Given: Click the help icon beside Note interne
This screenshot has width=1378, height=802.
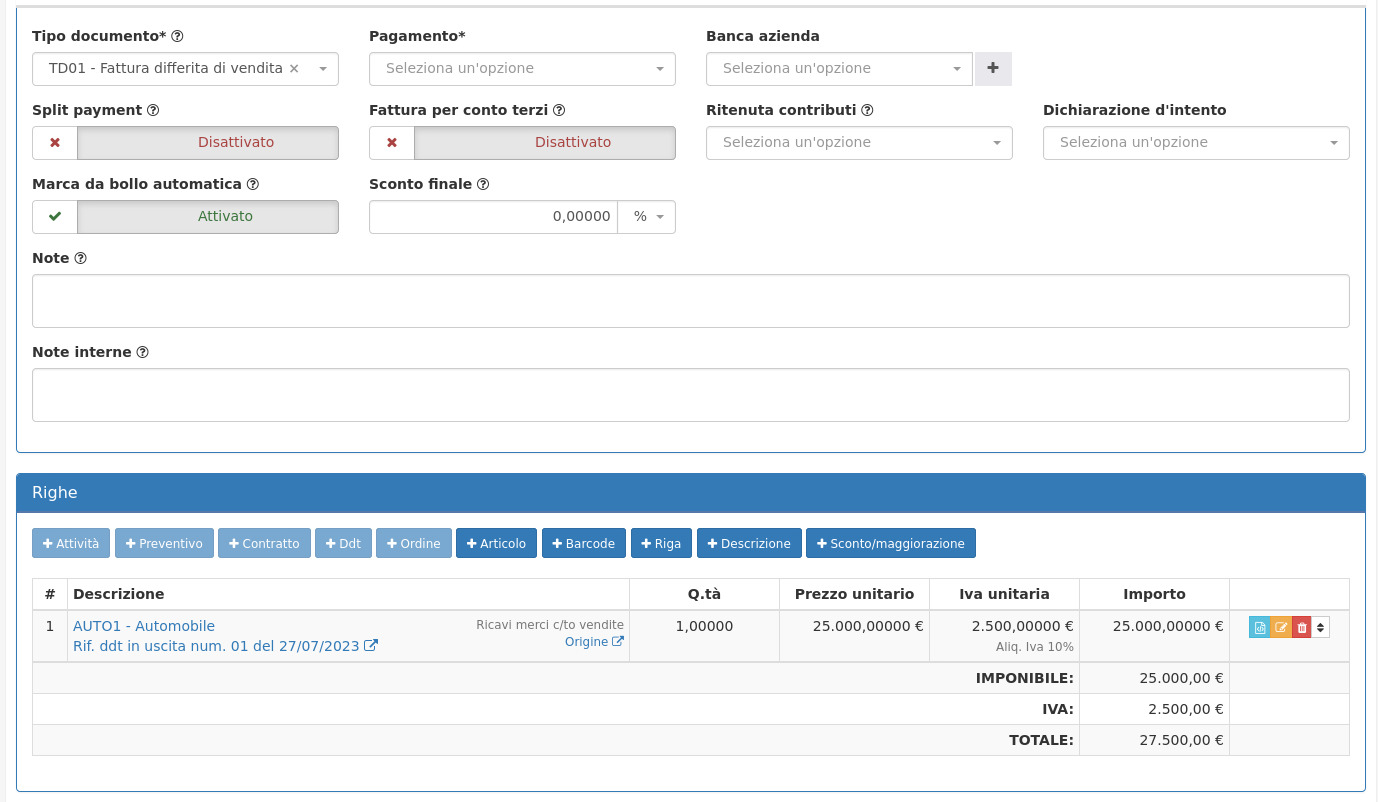Looking at the screenshot, I should [142, 352].
